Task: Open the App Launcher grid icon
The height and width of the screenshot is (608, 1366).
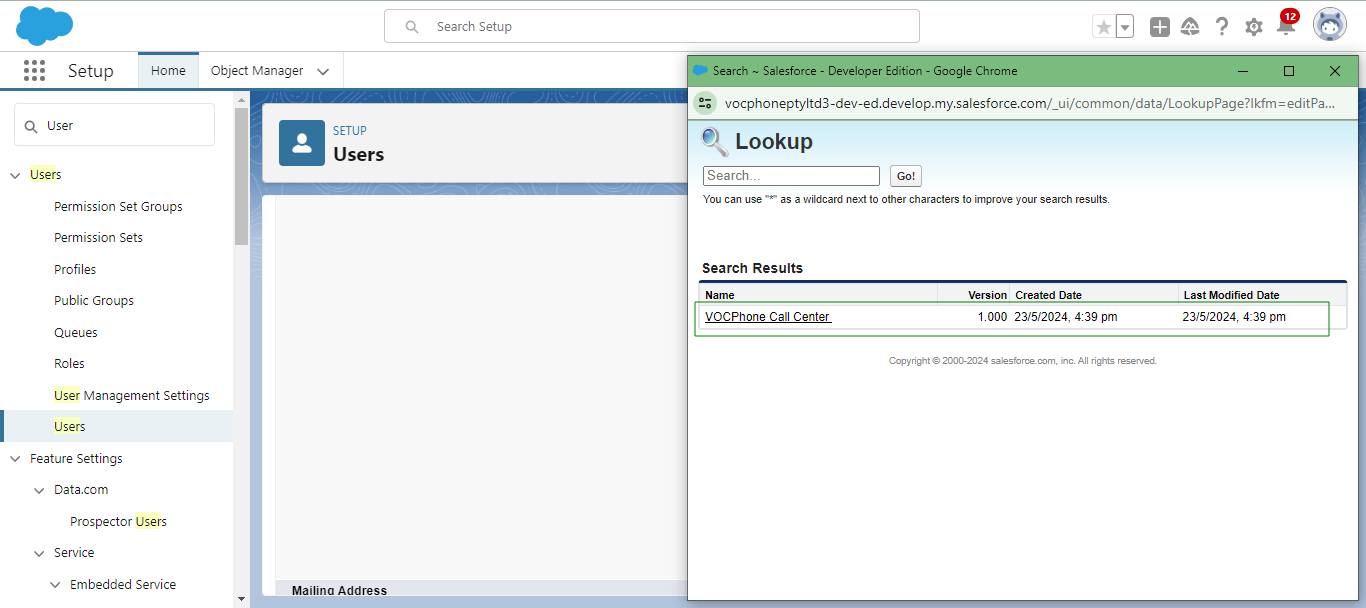Action: click(x=34, y=71)
